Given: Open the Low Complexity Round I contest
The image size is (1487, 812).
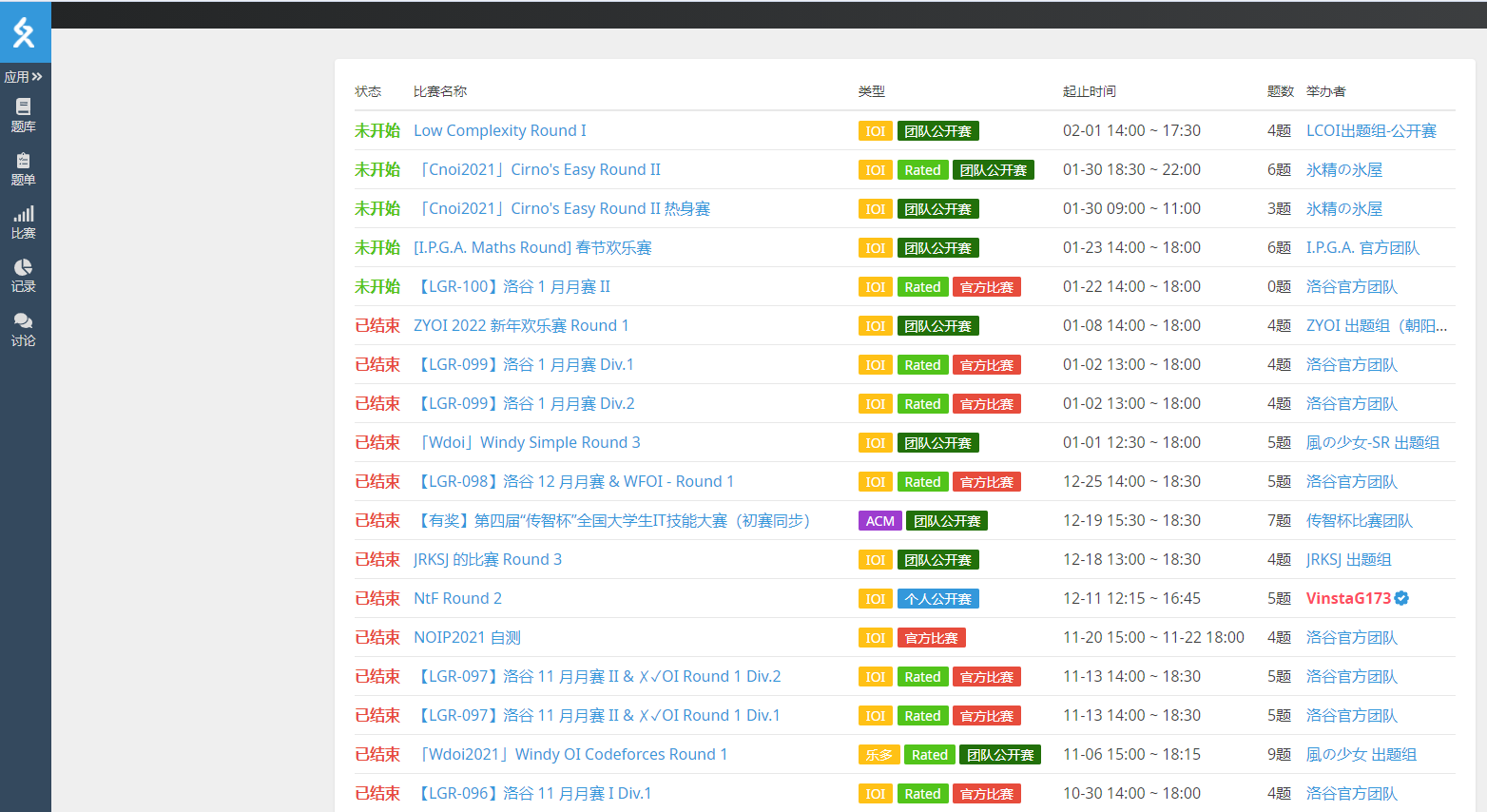Looking at the screenshot, I should coord(500,130).
